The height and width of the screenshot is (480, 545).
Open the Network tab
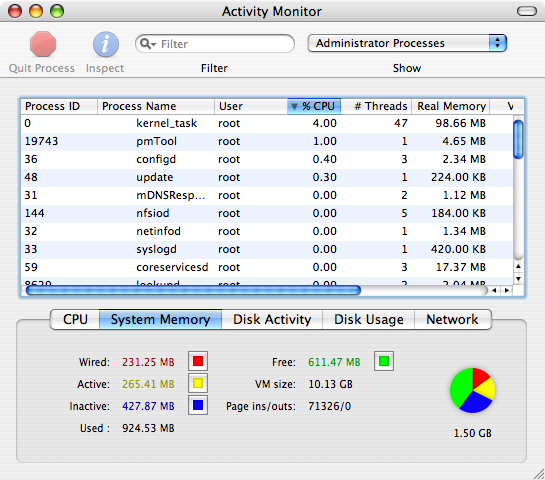point(453,319)
